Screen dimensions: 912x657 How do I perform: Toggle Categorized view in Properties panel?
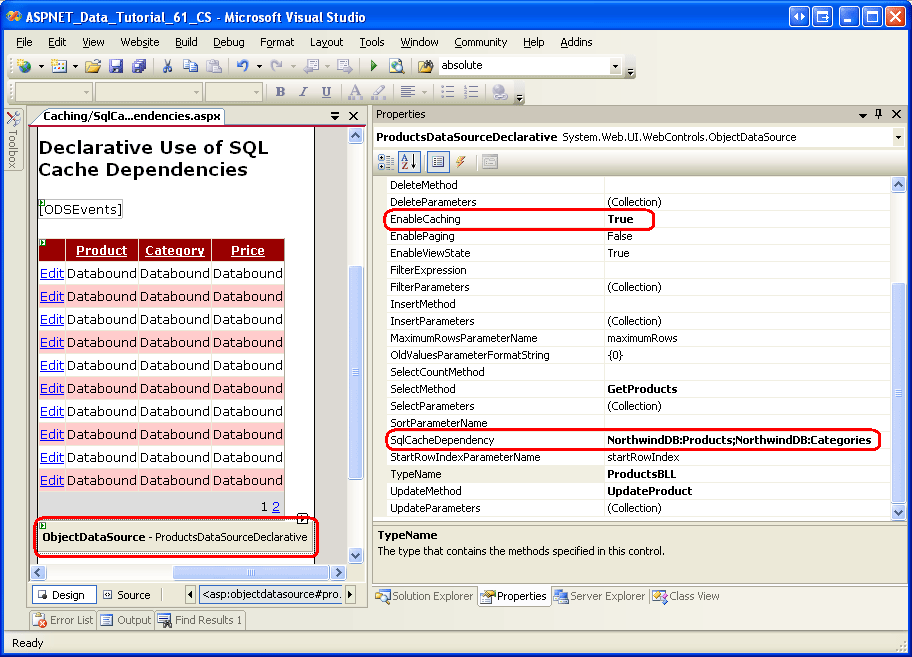(x=387, y=161)
